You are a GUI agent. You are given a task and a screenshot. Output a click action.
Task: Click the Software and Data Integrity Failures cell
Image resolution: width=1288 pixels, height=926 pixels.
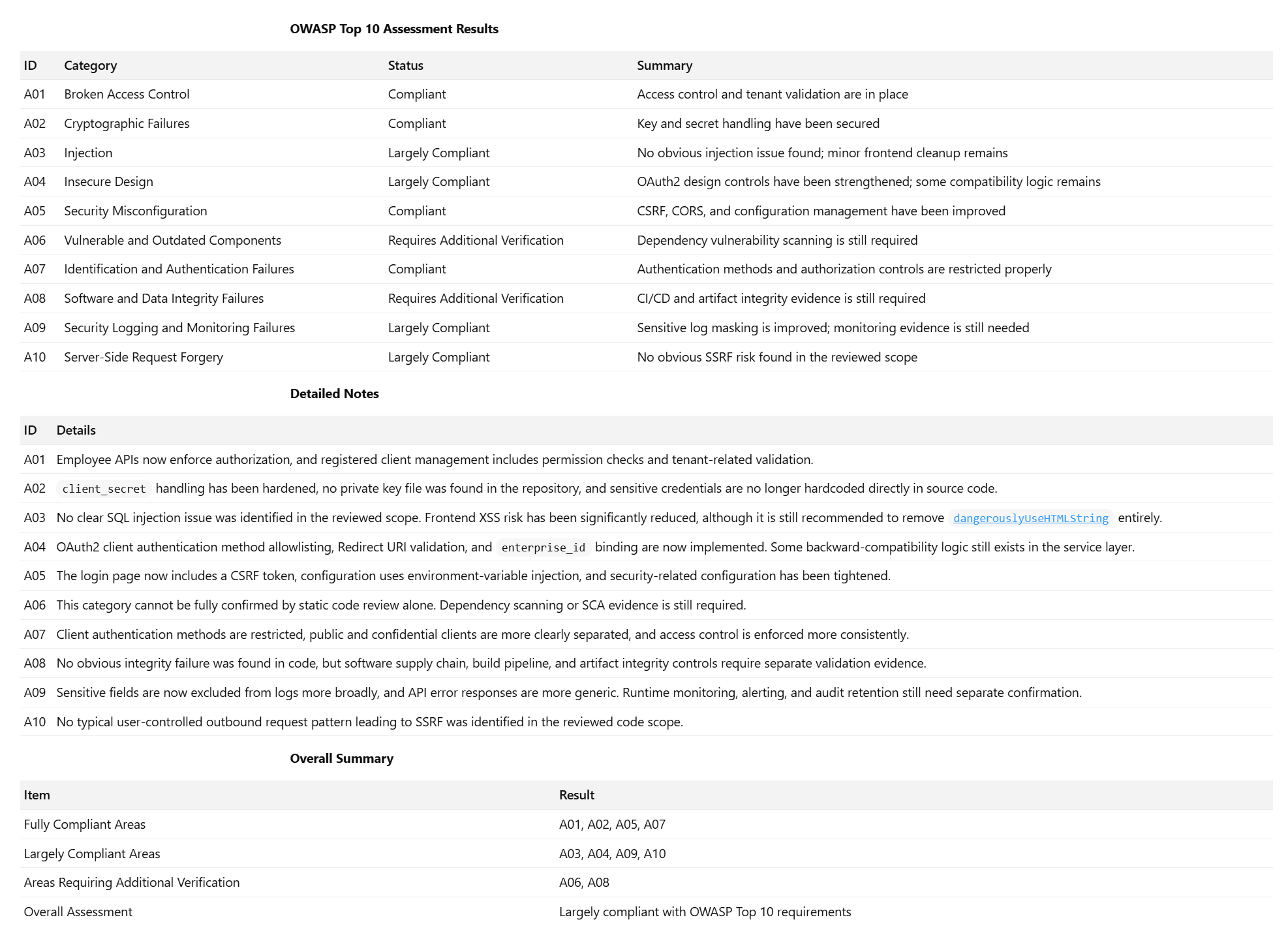(164, 298)
